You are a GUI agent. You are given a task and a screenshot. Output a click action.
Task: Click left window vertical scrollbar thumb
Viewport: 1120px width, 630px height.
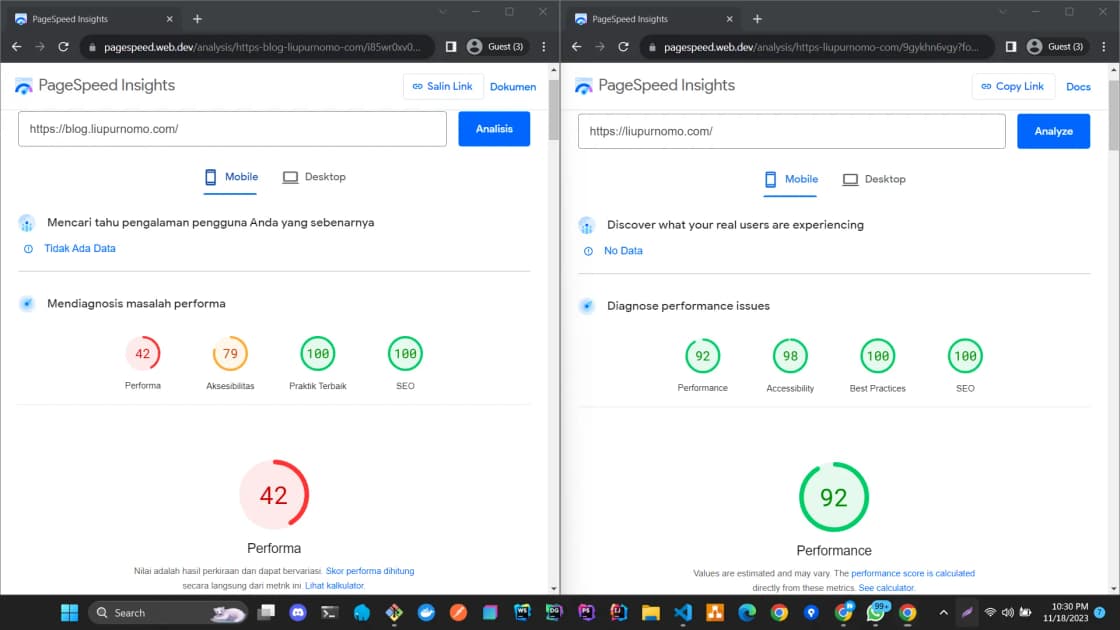pyautogui.click(x=554, y=109)
